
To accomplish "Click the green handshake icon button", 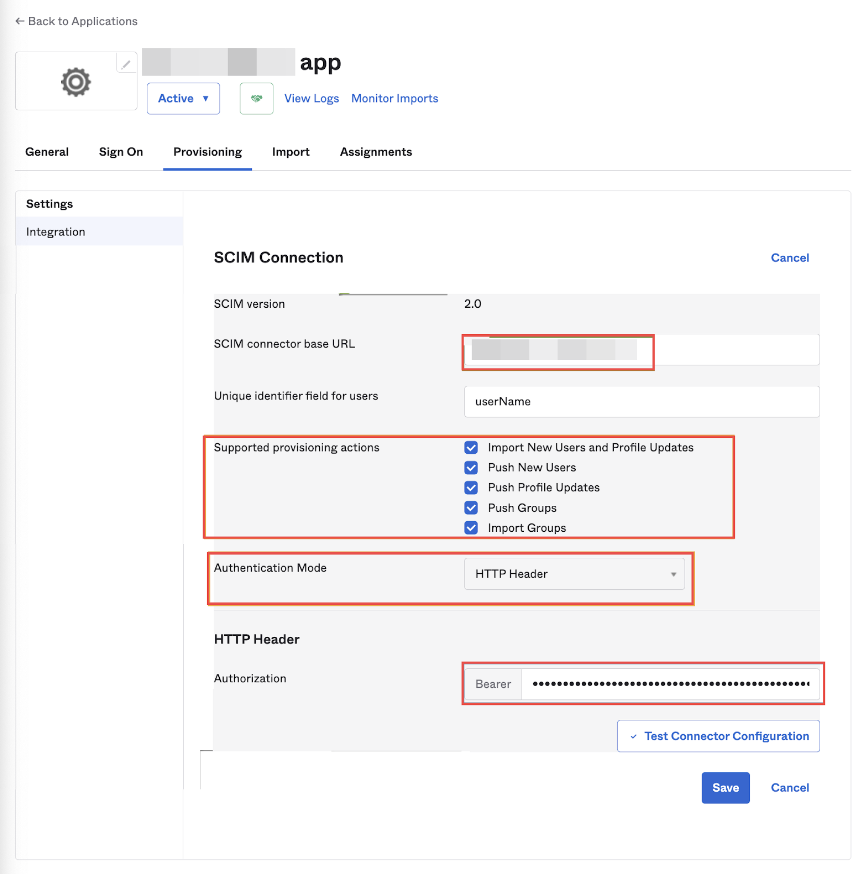I will click(256, 99).
